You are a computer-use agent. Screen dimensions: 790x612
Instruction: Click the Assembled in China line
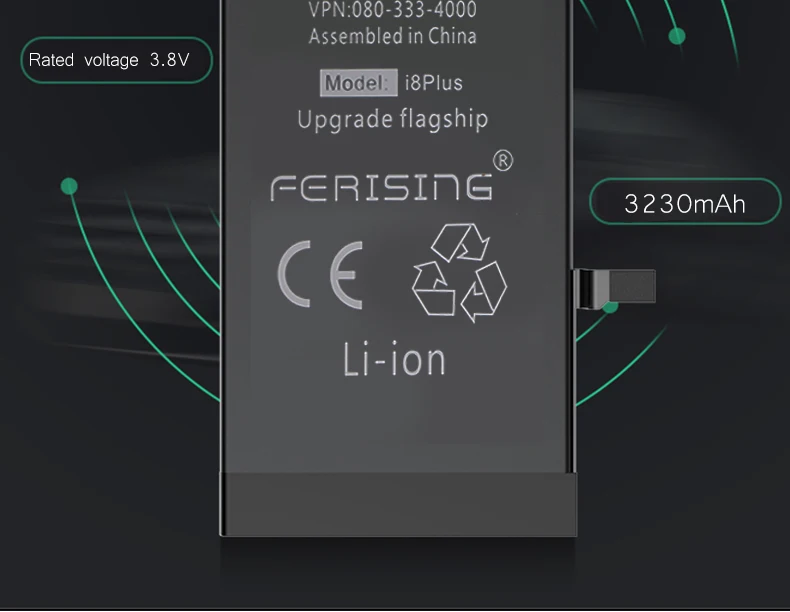coord(392,37)
